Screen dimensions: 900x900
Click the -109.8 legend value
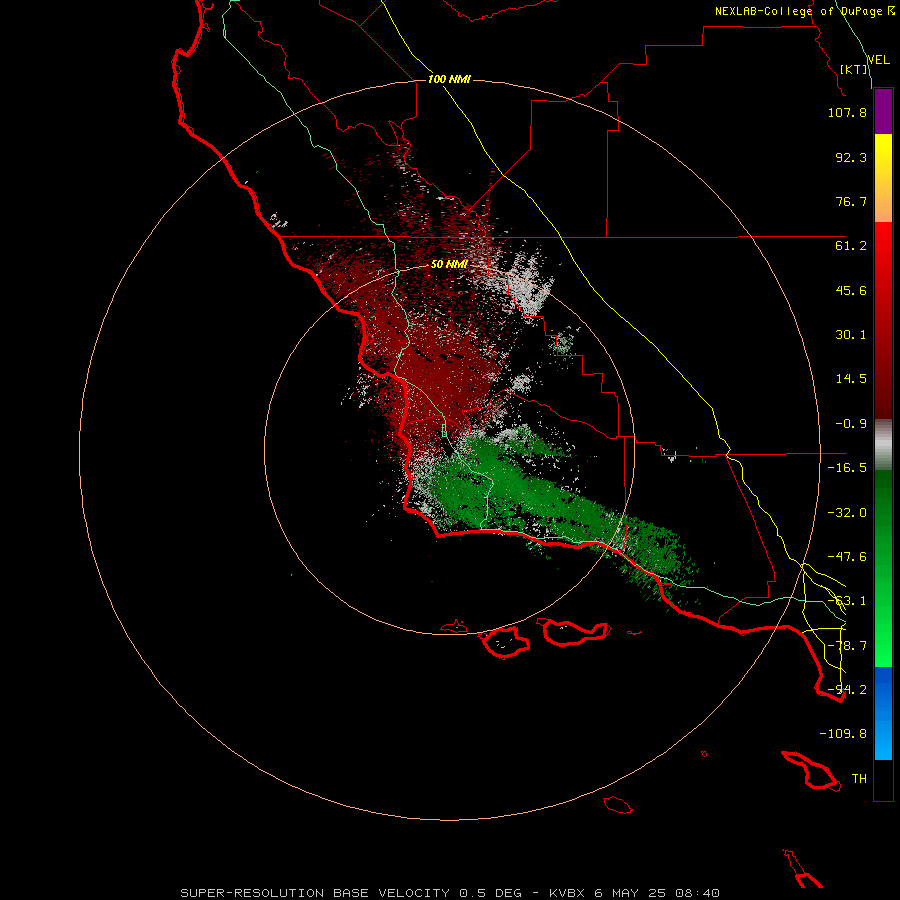tap(843, 734)
